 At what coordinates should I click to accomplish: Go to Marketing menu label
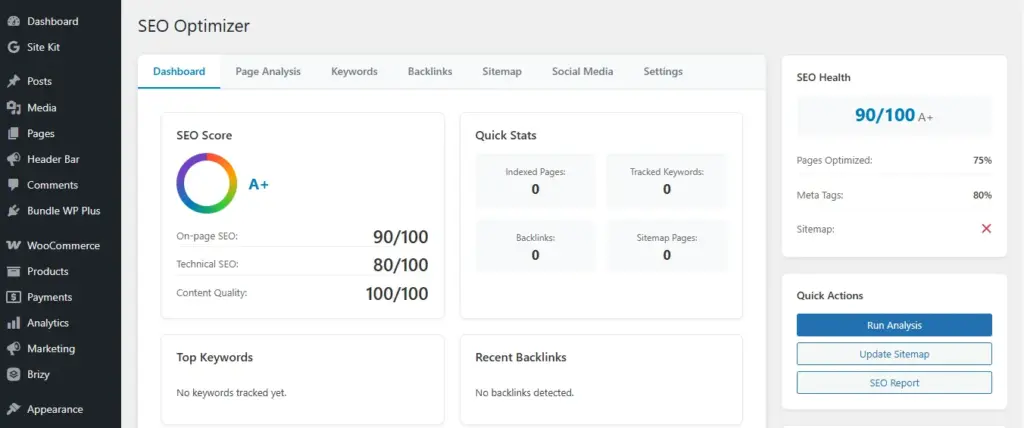(x=51, y=349)
